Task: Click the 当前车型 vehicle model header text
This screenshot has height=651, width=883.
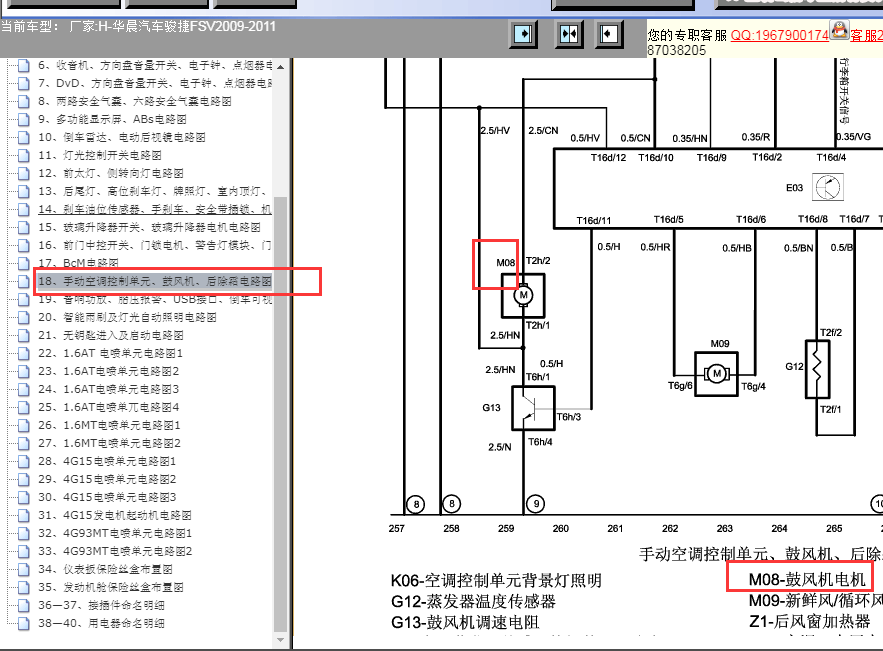Action: pos(138,26)
